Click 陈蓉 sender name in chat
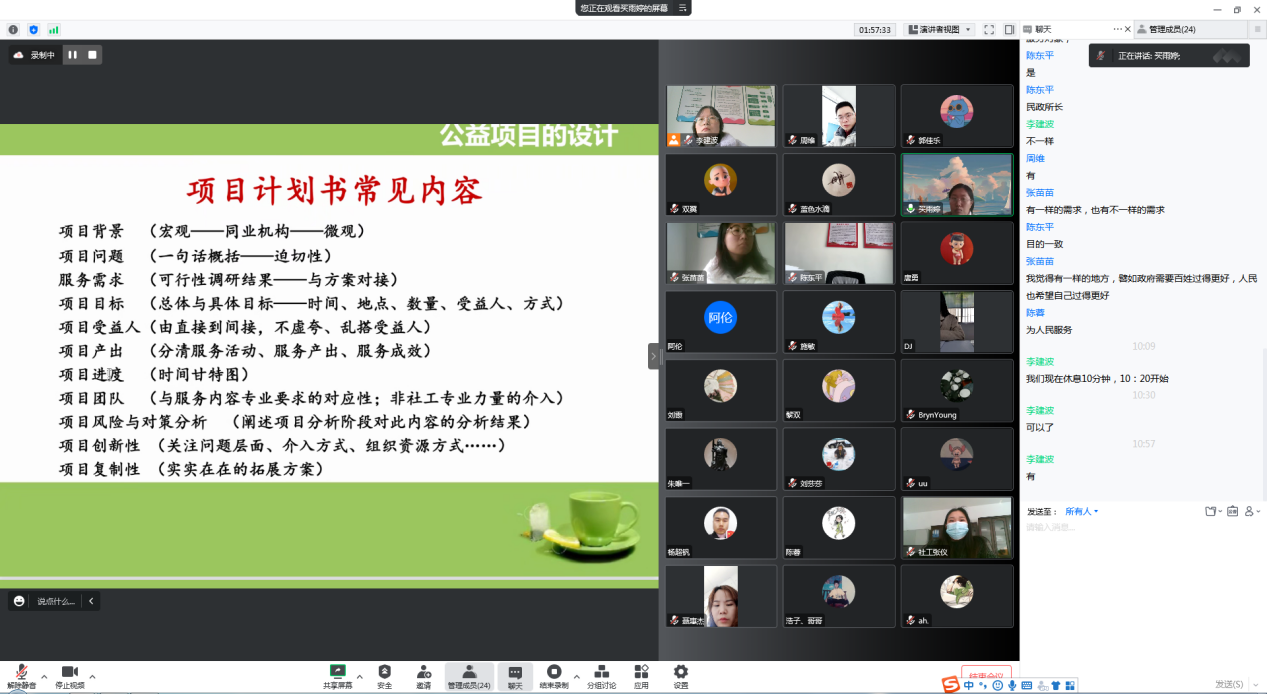Image resolution: width=1267 pixels, height=694 pixels. [x=1035, y=313]
